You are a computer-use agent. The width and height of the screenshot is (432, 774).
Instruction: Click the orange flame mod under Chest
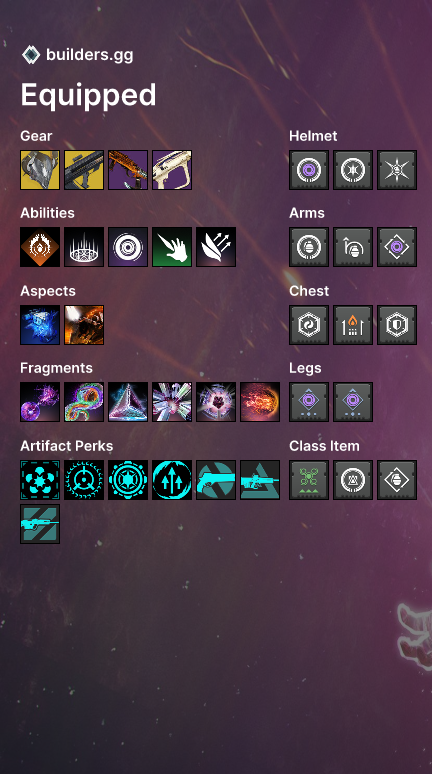tap(353, 325)
